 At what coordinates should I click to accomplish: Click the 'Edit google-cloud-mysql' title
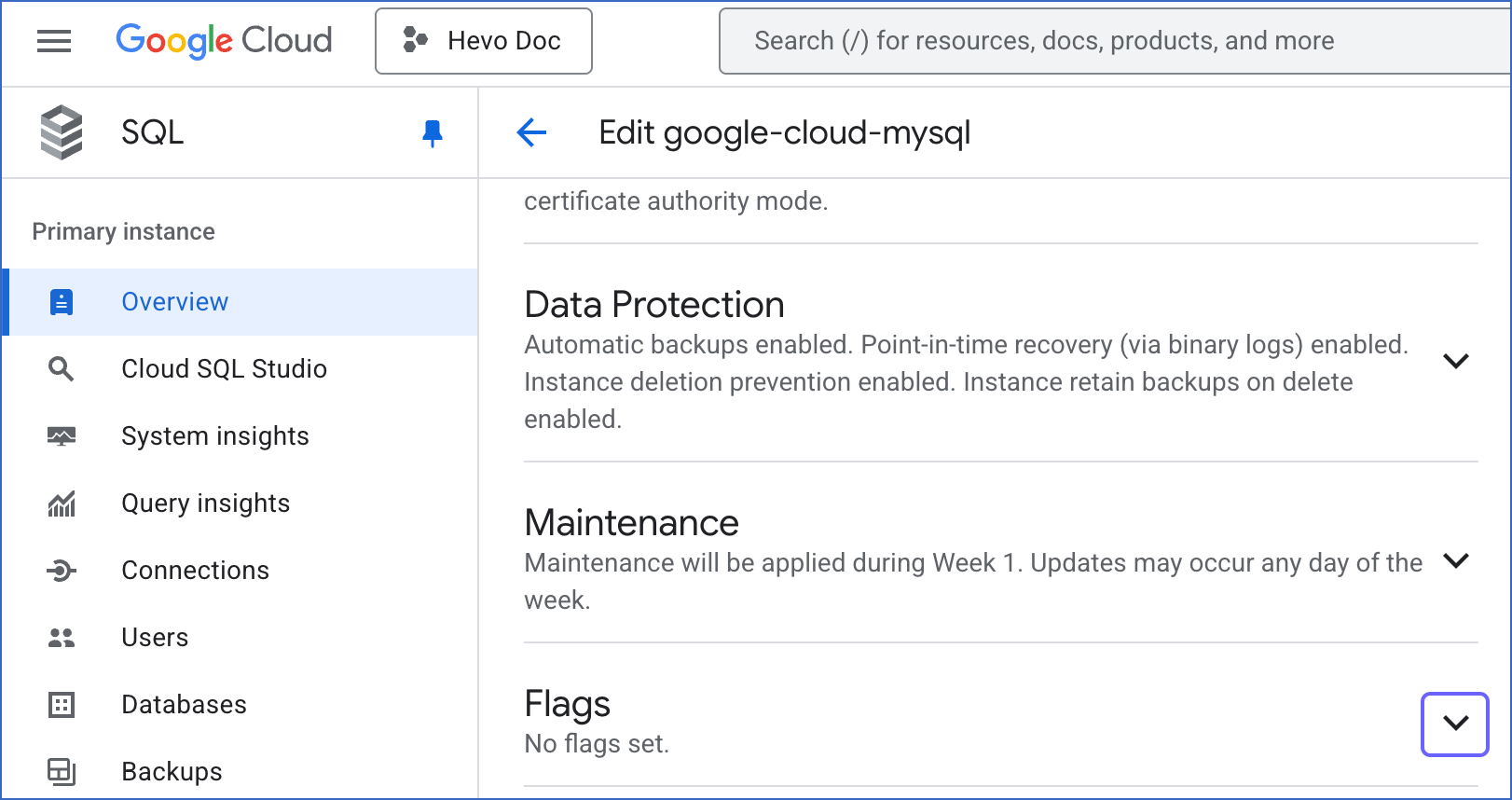point(785,133)
